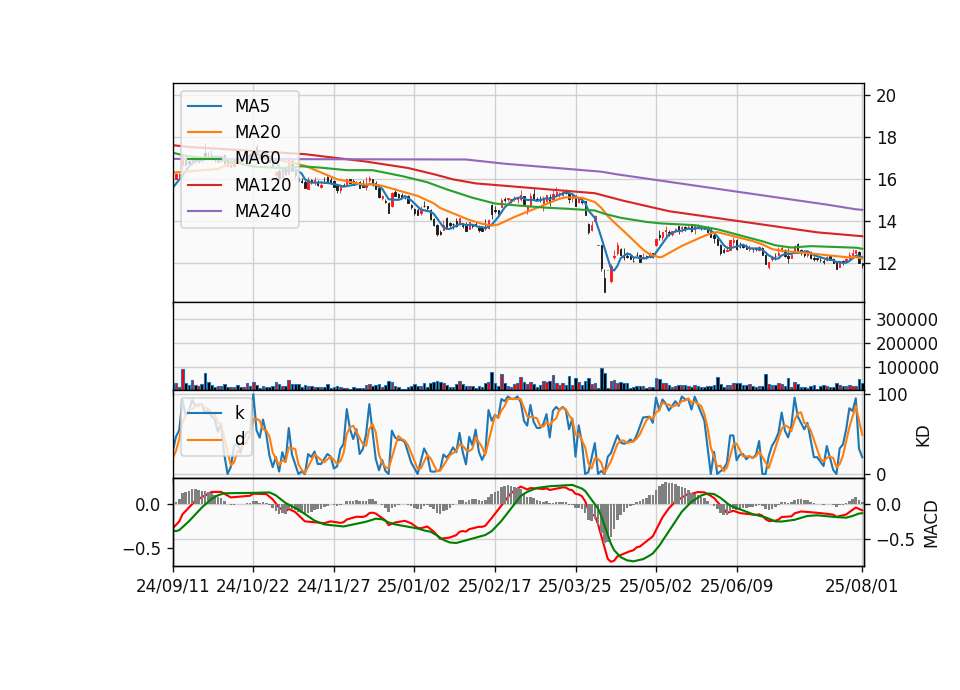Screen dimensions: 960x690
Task: Click the 24/10/22 date tick label
Action: pyautogui.click(x=253, y=586)
